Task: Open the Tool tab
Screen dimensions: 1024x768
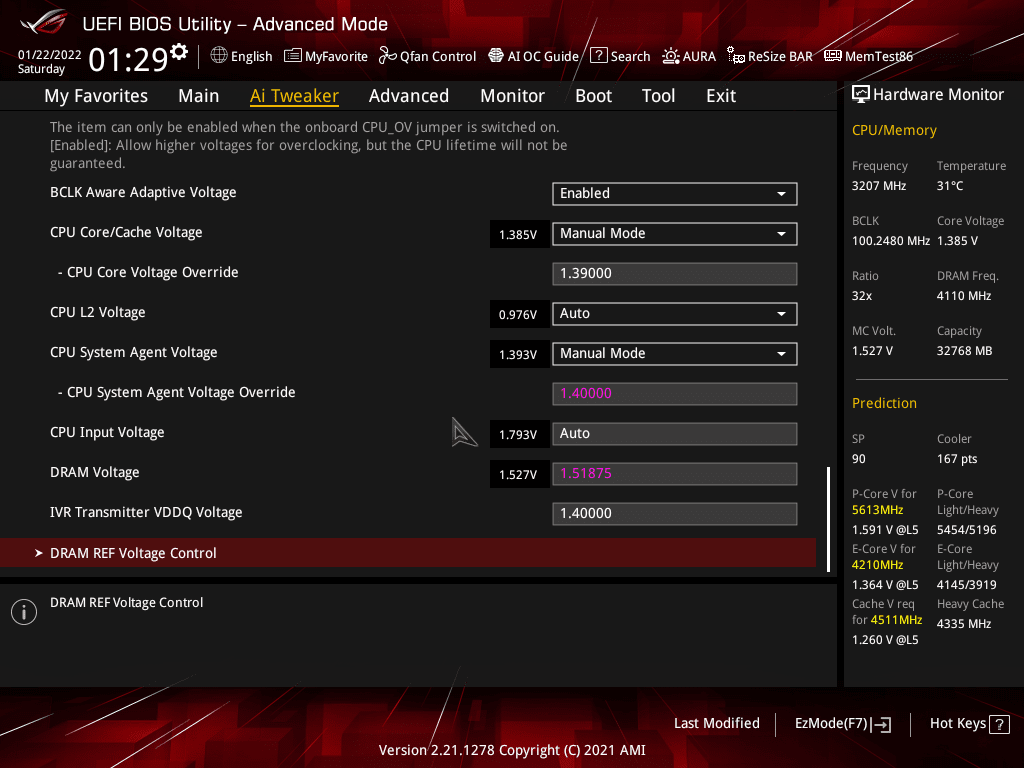Action: coord(658,96)
